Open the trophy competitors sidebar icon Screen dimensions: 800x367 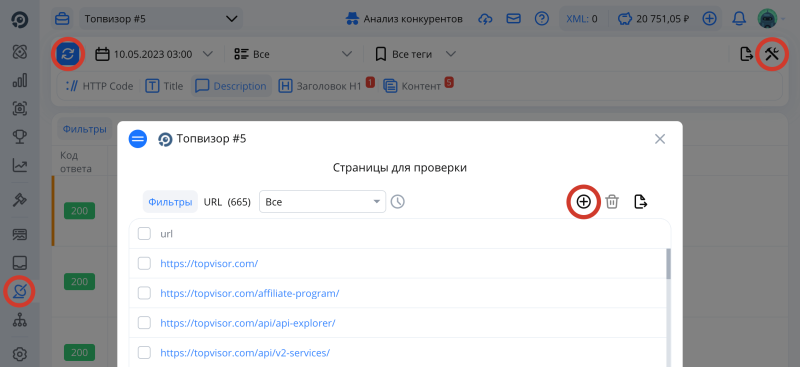(x=19, y=136)
